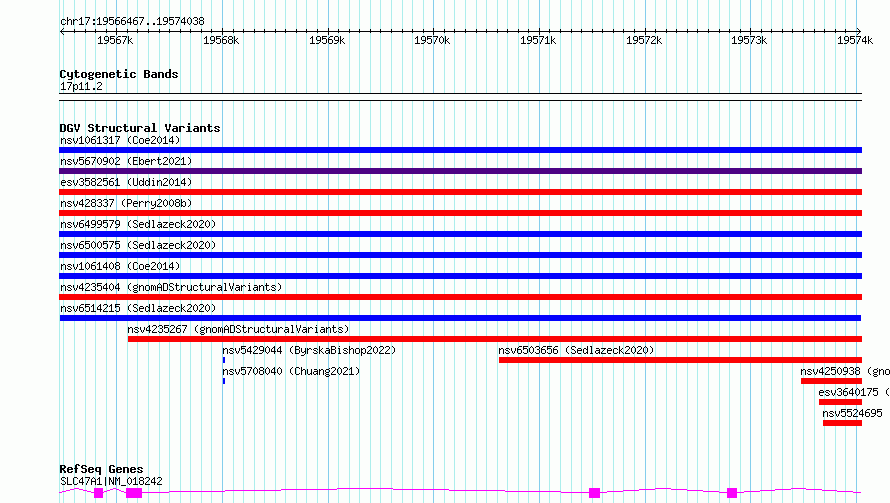Click the small blue mark under nsv5429044
890x503 pixels.
pyautogui.click(x=224, y=360)
